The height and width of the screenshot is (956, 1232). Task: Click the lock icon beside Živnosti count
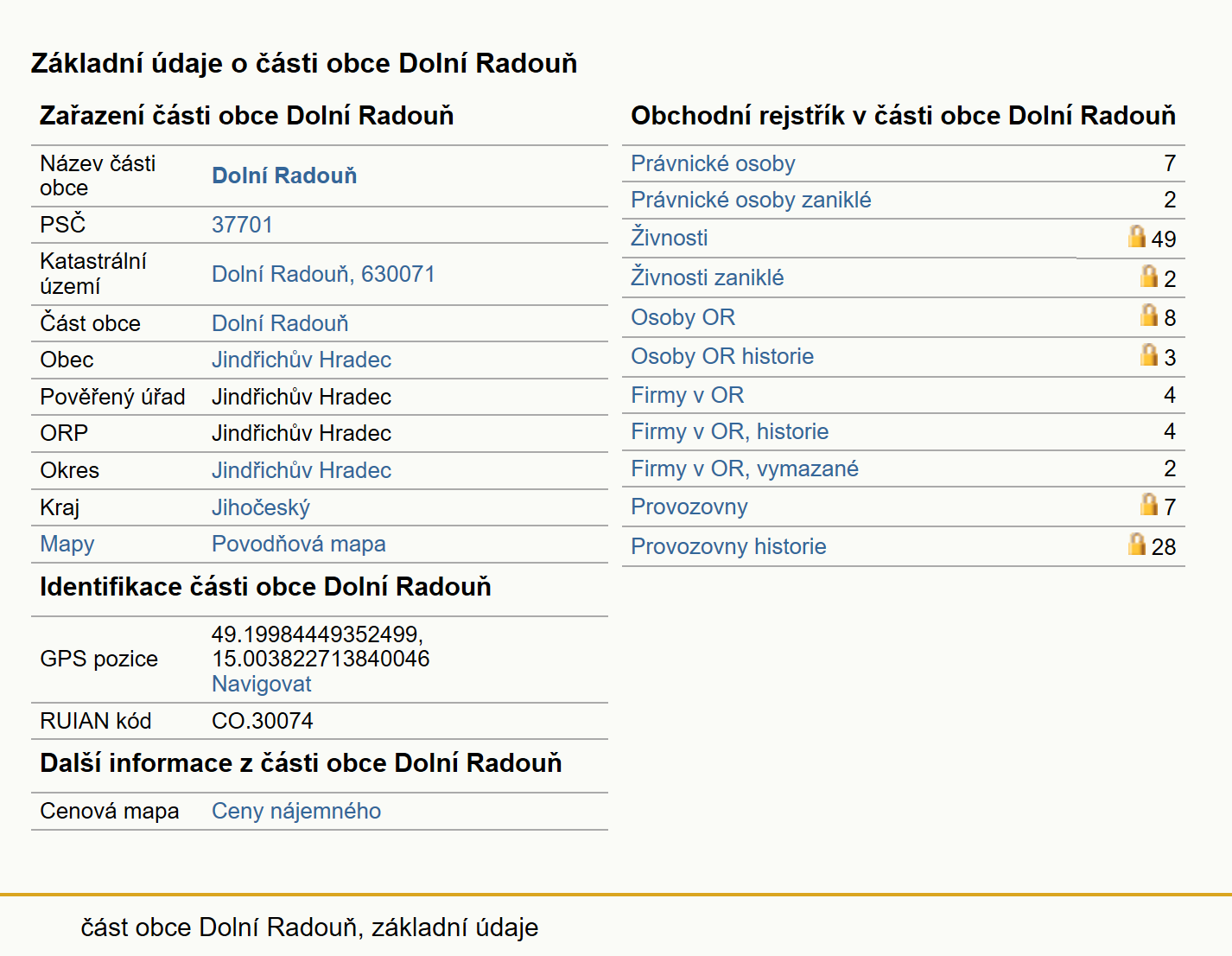tap(1137, 236)
